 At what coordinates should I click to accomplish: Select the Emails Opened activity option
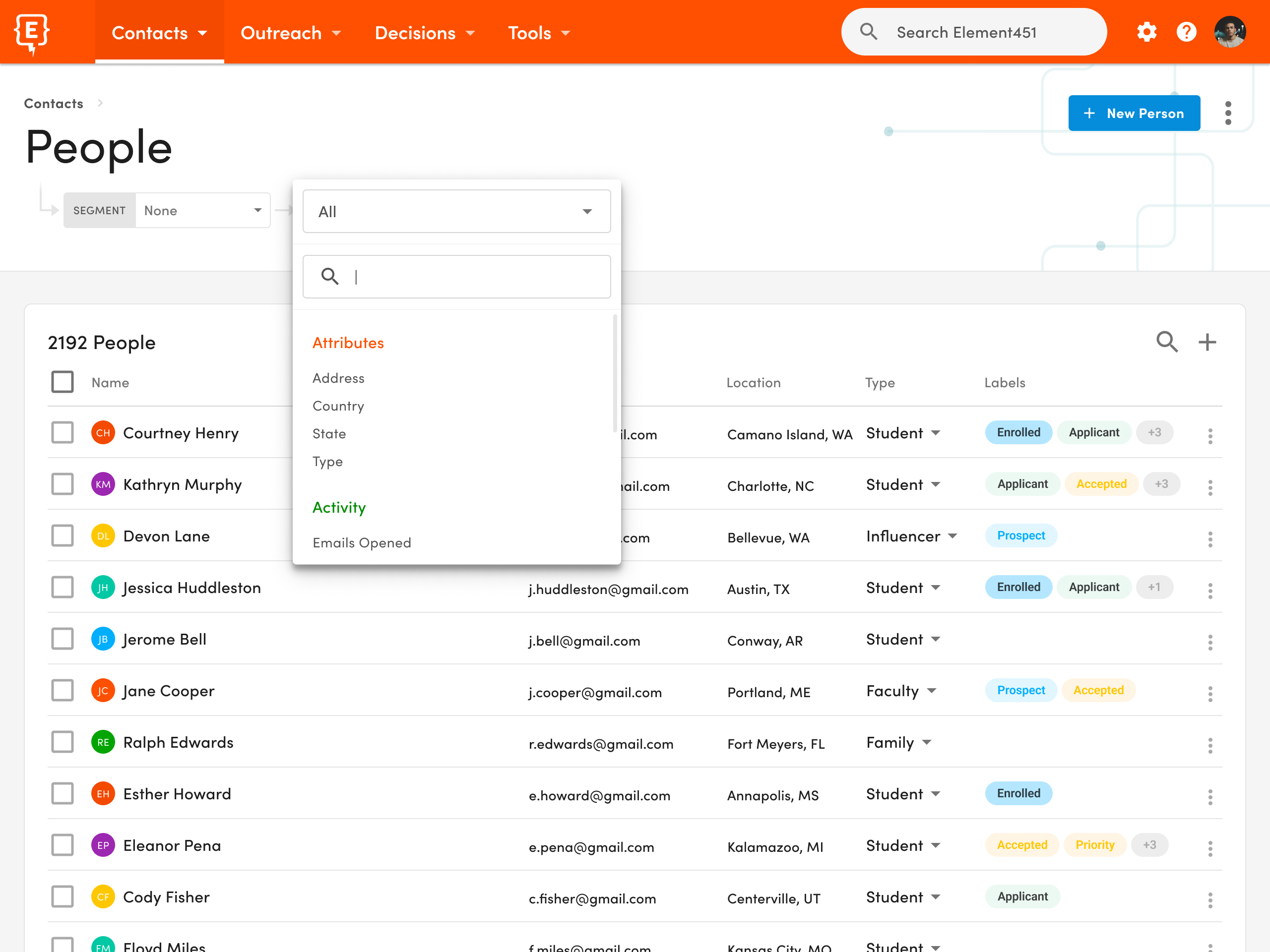[x=362, y=542]
